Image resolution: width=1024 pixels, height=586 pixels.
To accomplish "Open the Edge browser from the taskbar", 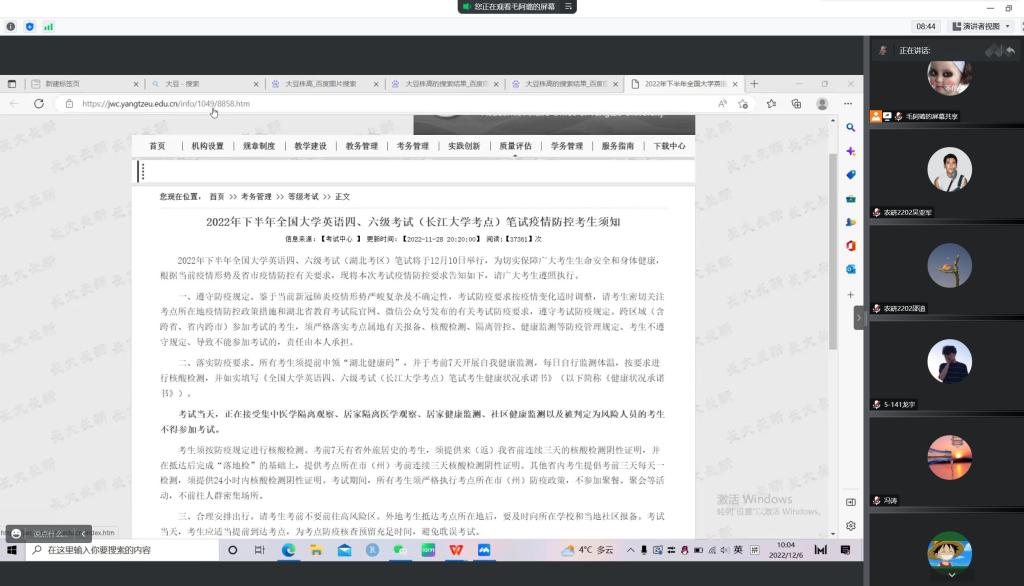I will pyautogui.click(x=288, y=550).
